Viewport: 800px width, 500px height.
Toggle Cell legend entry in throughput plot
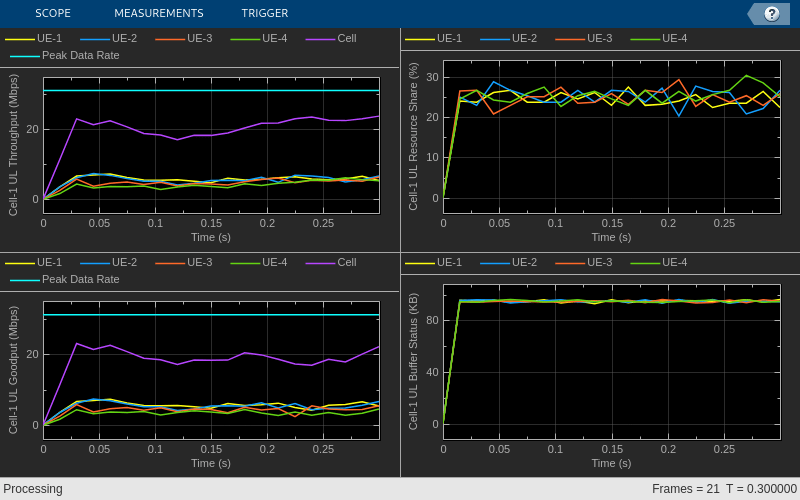coord(331,38)
